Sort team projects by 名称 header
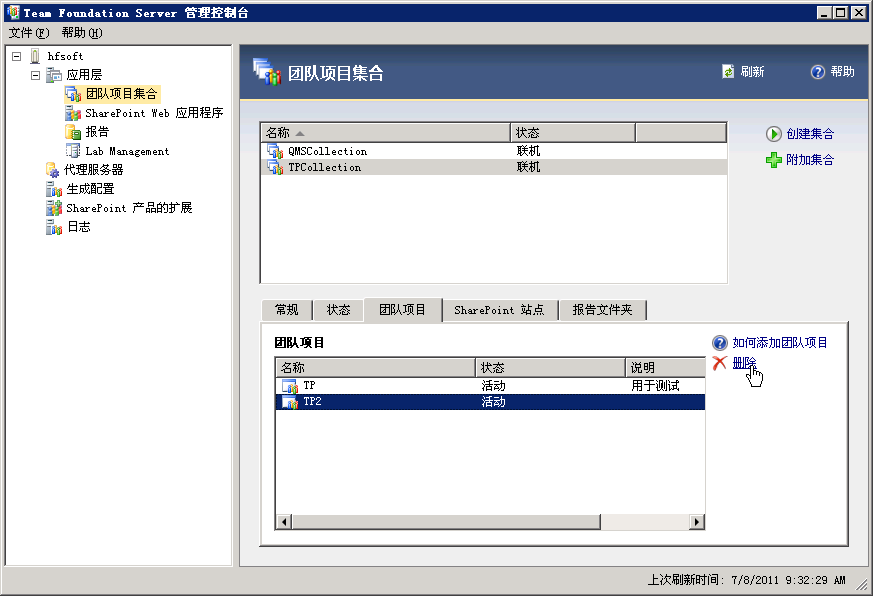Image resolution: width=873 pixels, height=596 pixels. 376,368
